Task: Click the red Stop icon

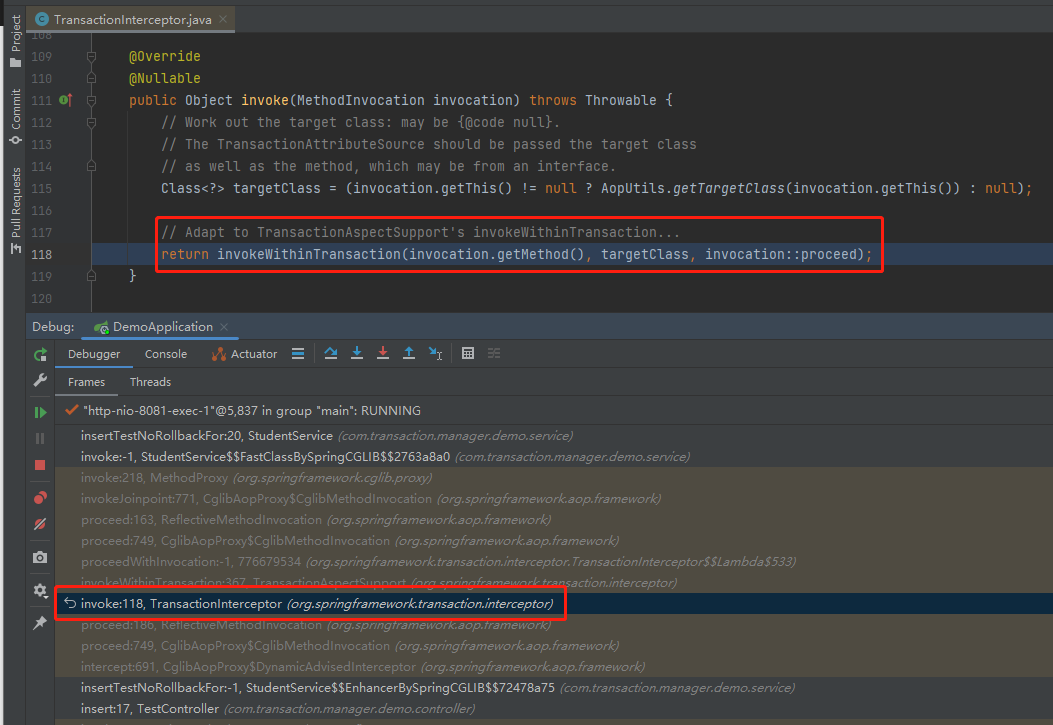Action: tap(40, 465)
